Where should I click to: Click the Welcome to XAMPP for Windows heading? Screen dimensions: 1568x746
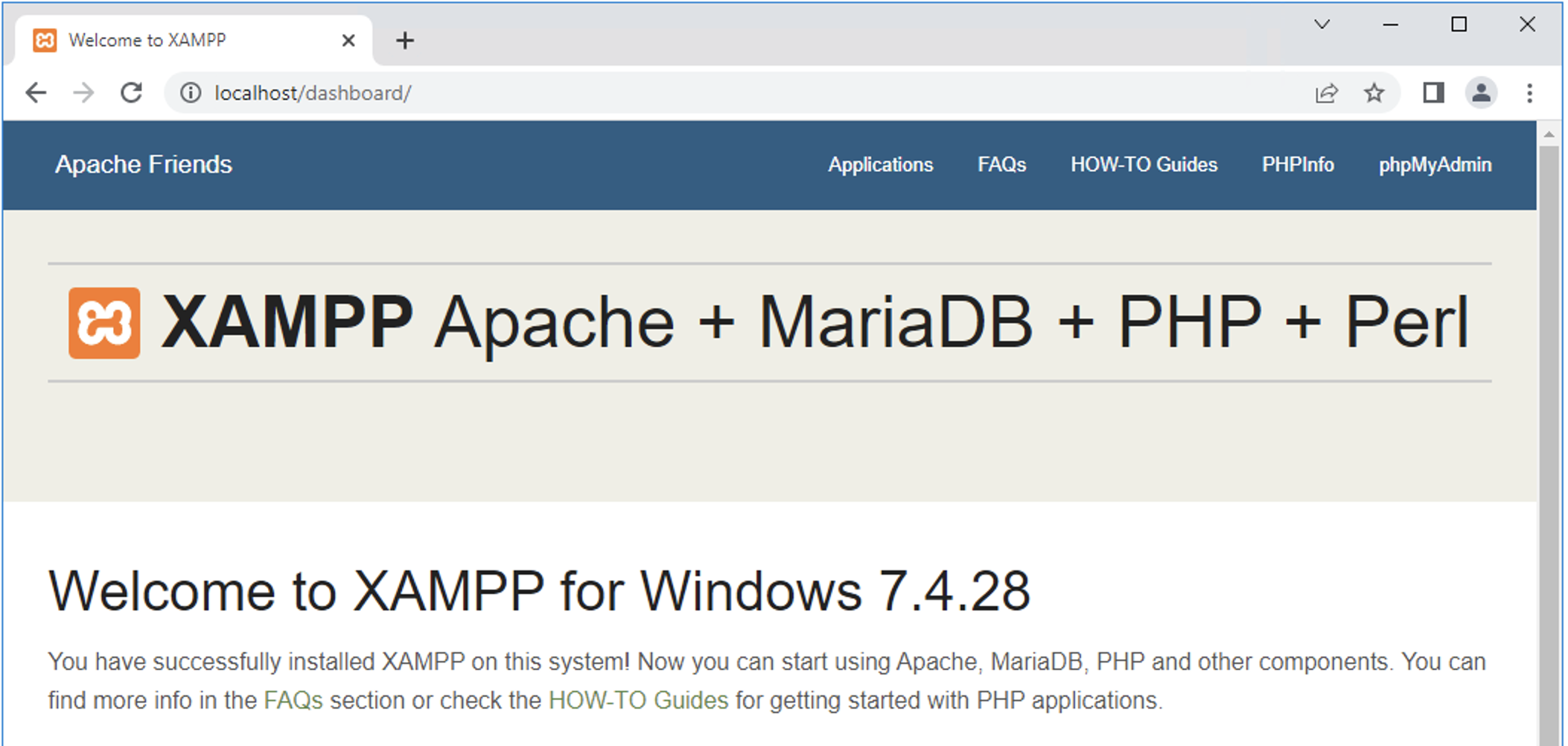[x=539, y=592]
